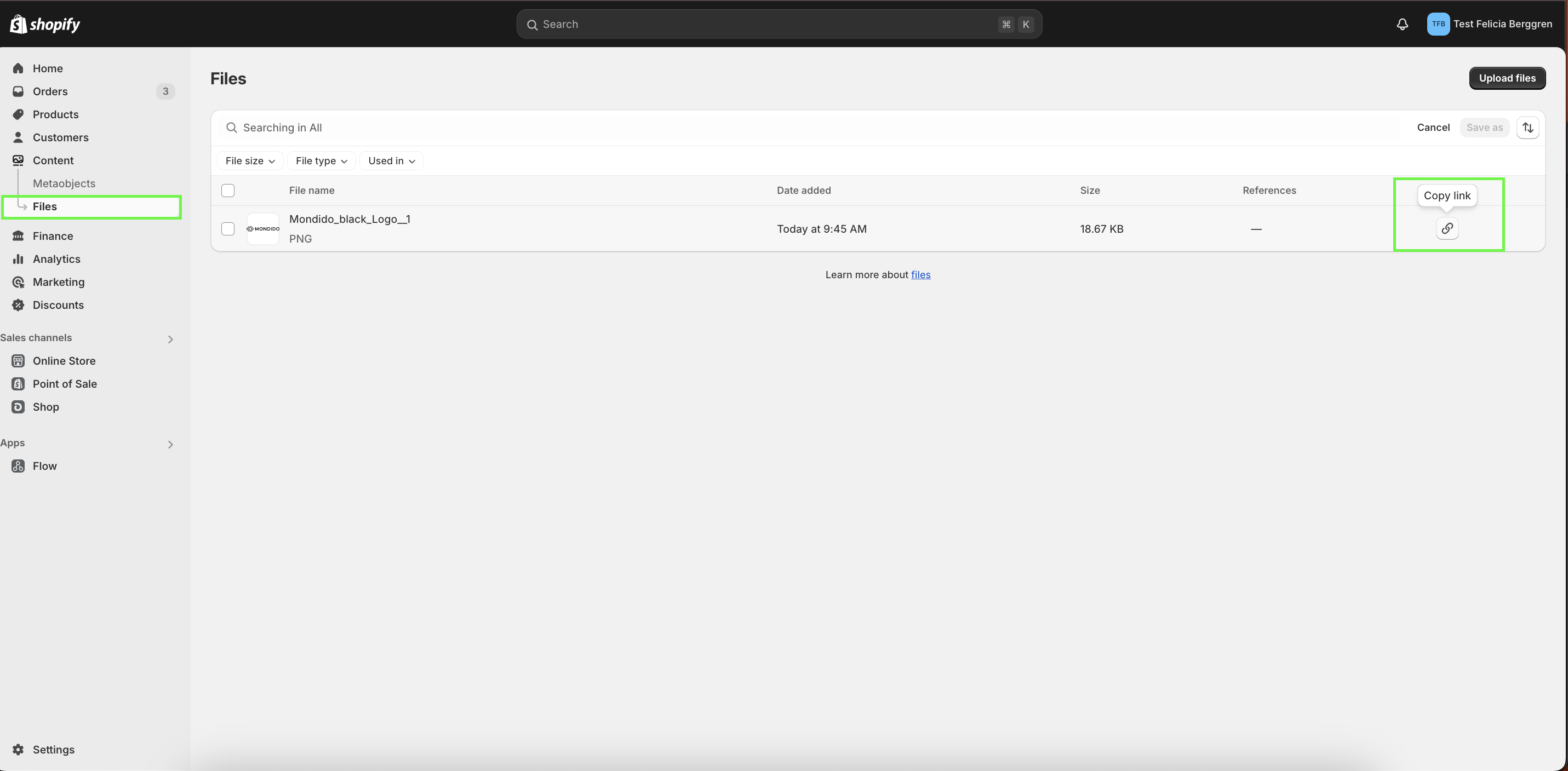This screenshot has height=771, width=1568.
Task: Click the Analytics bar chart icon
Action: tap(18, 259)
